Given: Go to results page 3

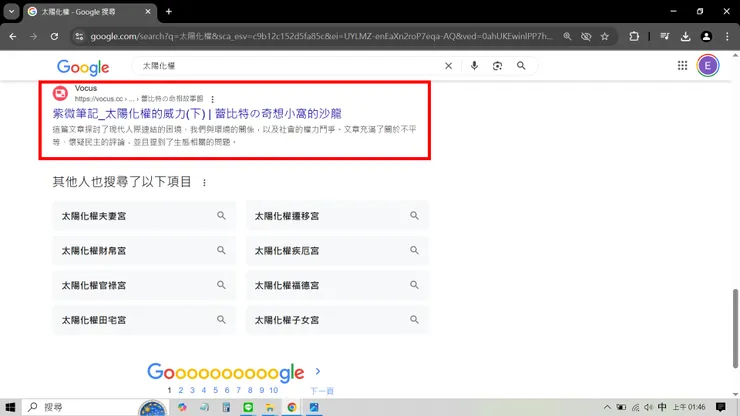Looking at the screenshot, I should (192, 390).
